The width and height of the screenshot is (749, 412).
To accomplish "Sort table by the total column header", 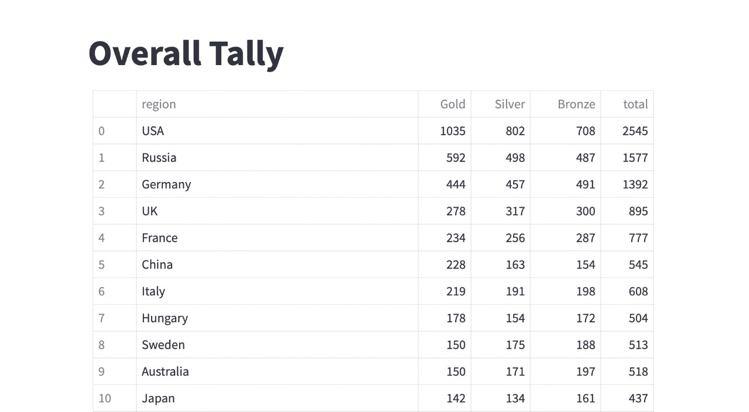I will (627, 104).
